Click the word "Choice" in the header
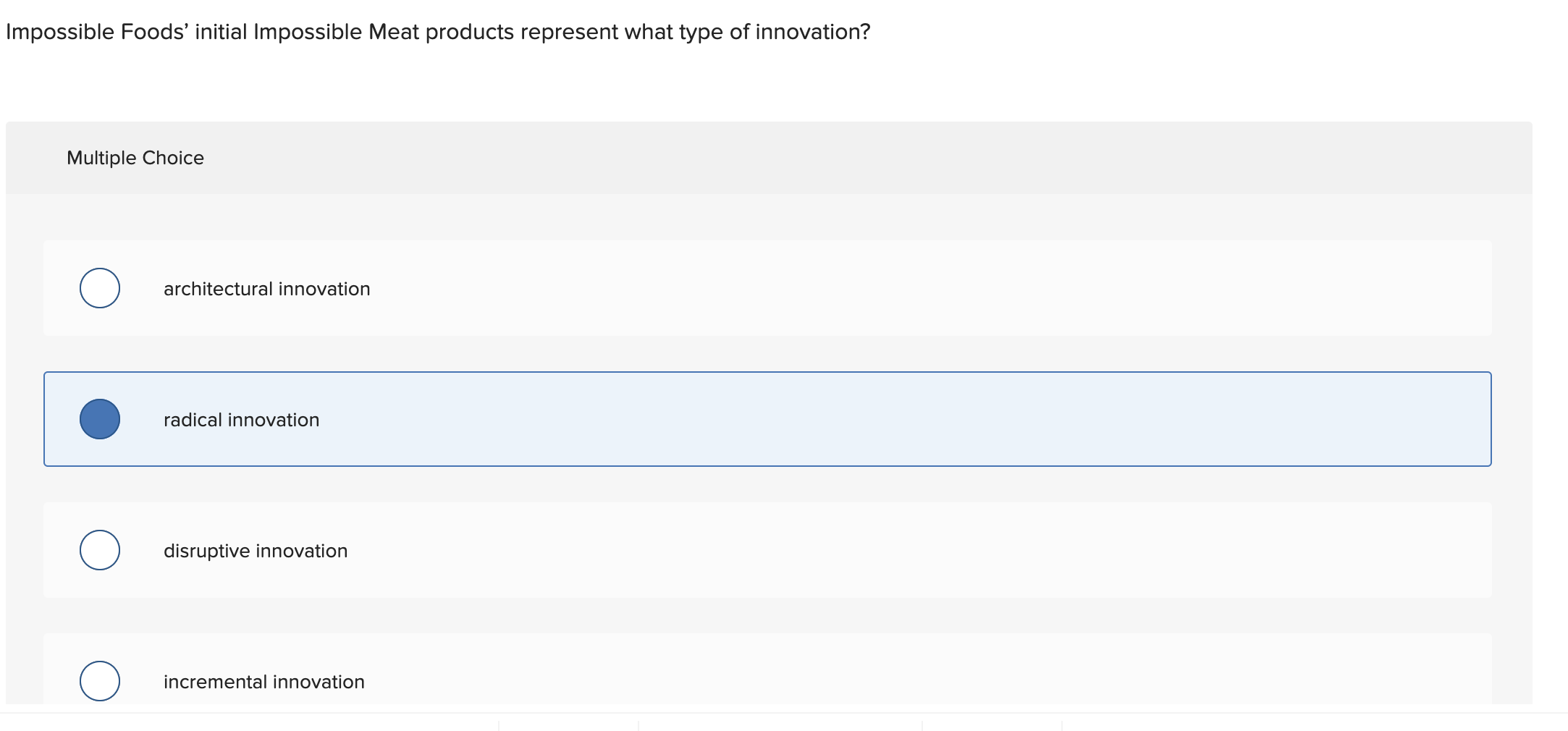 click(x=173, y=158)
